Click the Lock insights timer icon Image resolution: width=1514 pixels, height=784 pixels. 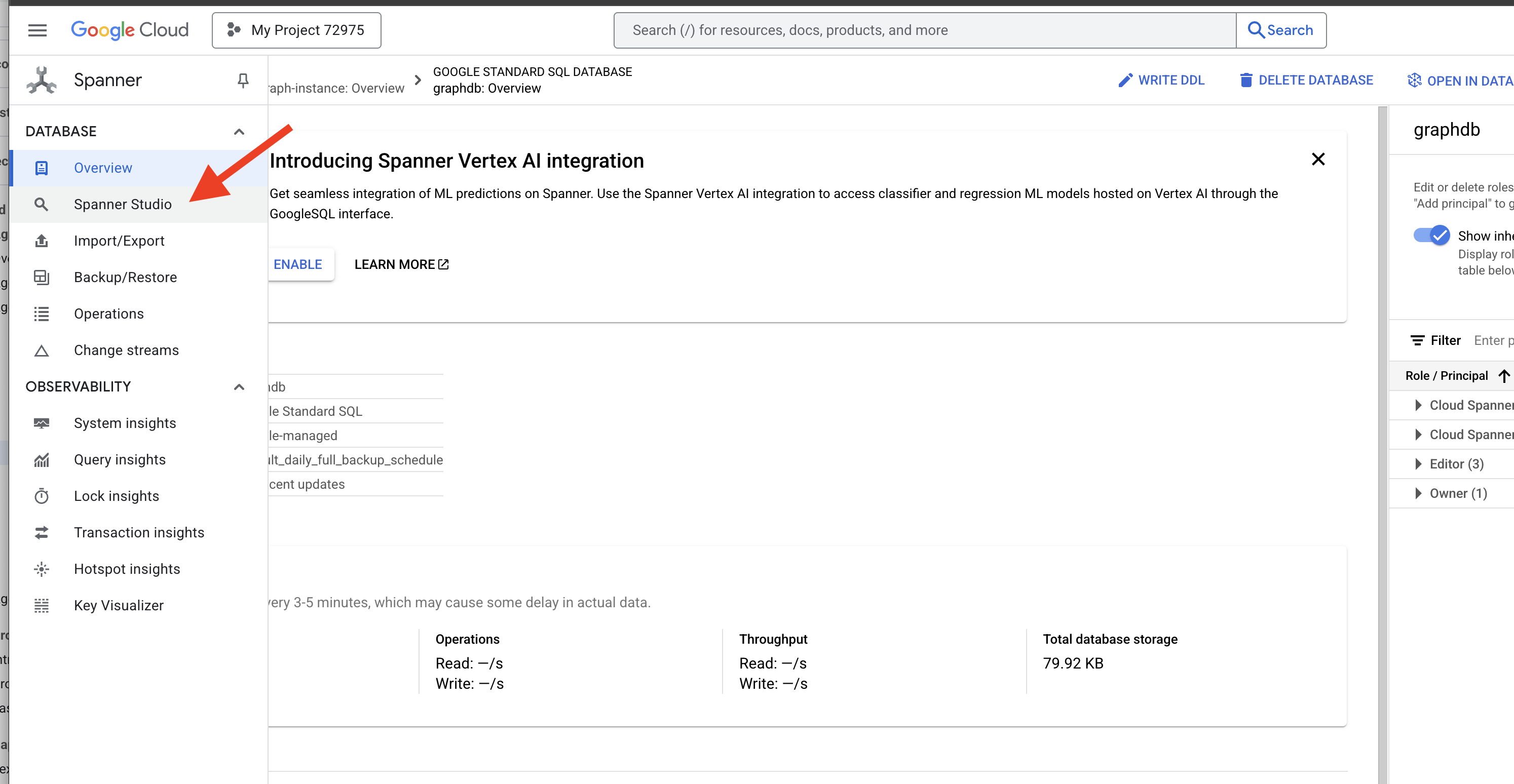[x=41, y=496]
